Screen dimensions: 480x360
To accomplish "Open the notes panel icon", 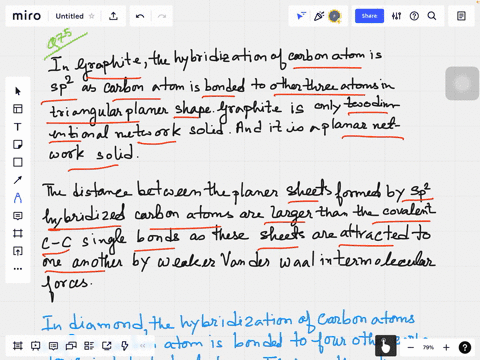I will (x=461, y=16).
